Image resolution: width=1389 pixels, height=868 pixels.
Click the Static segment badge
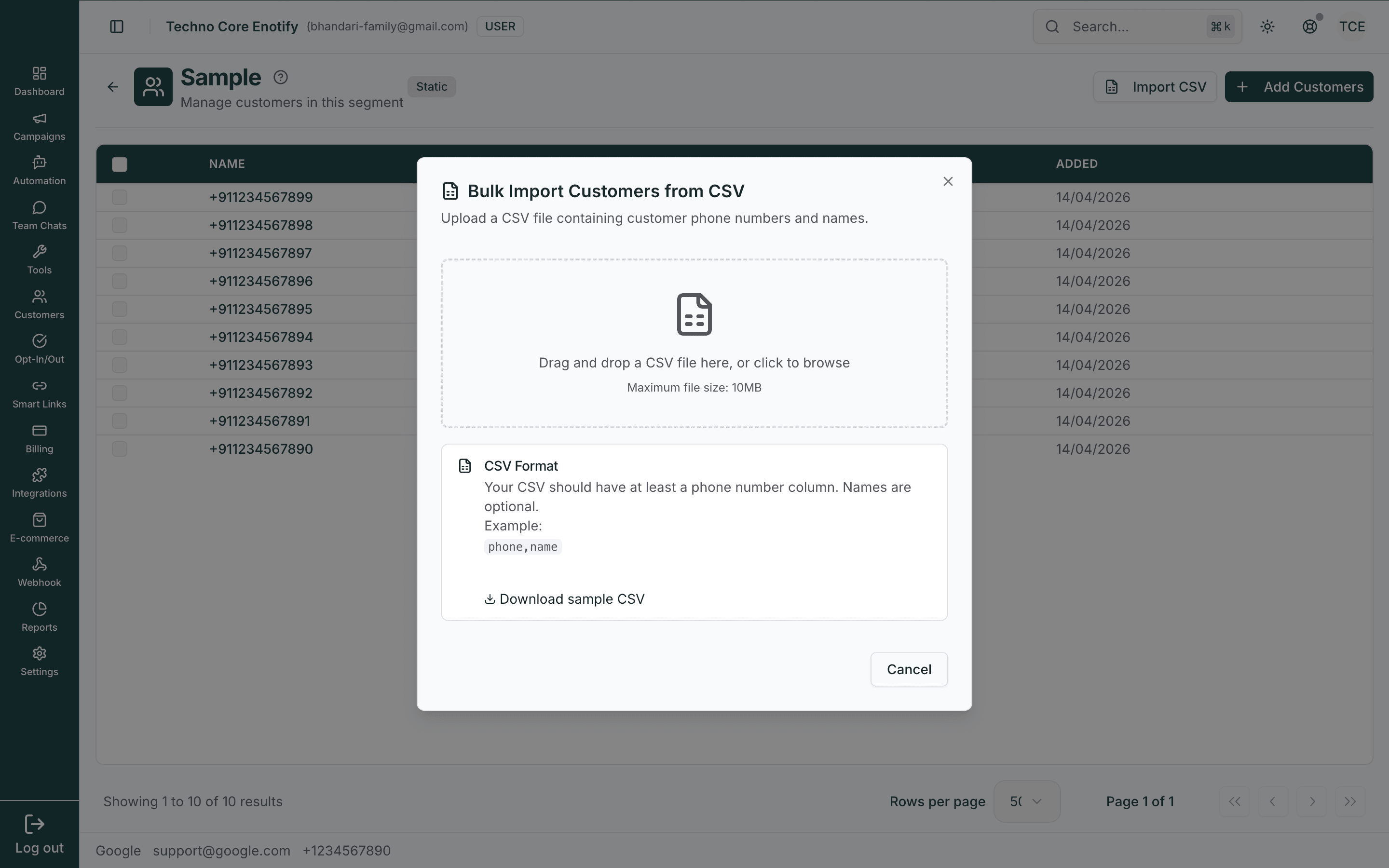432,87
